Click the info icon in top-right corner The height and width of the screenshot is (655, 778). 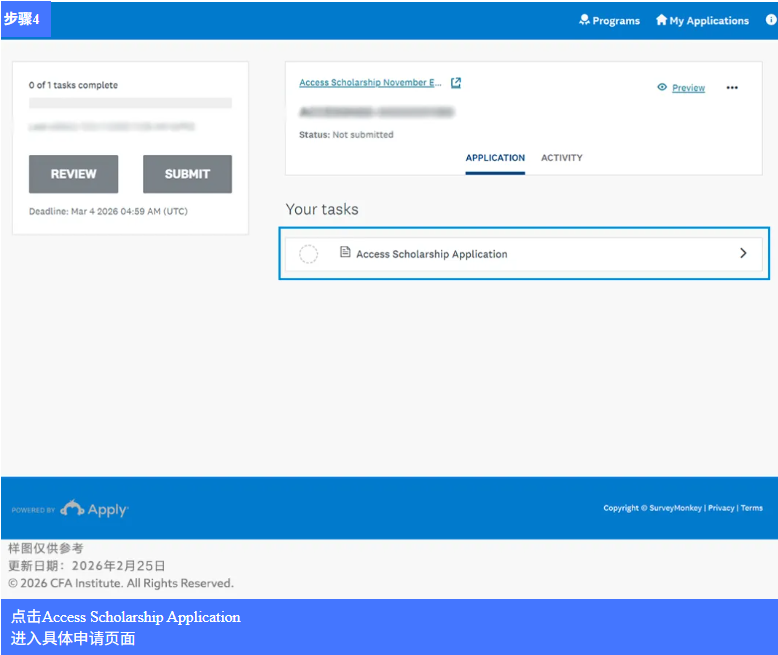[771, 20]
